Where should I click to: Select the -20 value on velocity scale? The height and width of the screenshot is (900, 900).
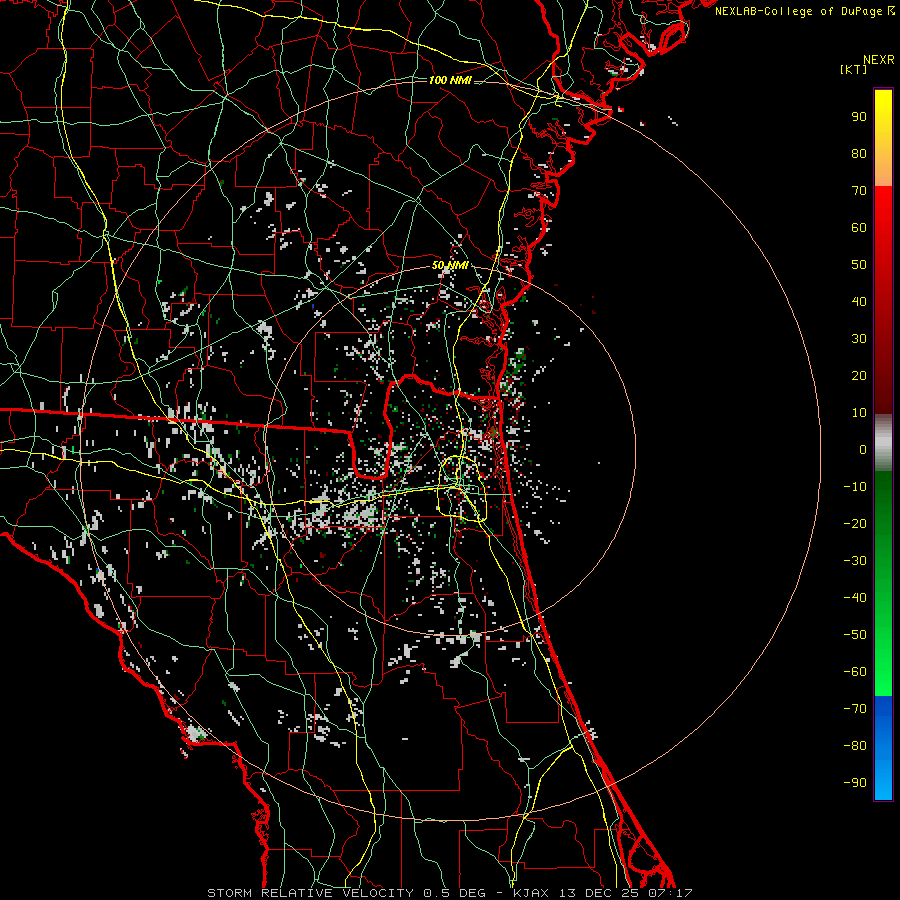click(855, 523)
